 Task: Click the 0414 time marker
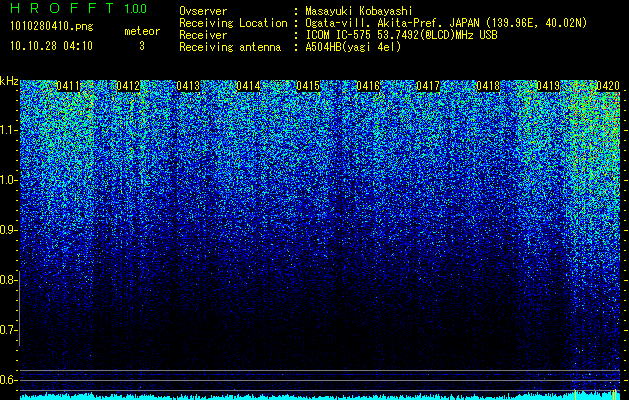point(248,86)
